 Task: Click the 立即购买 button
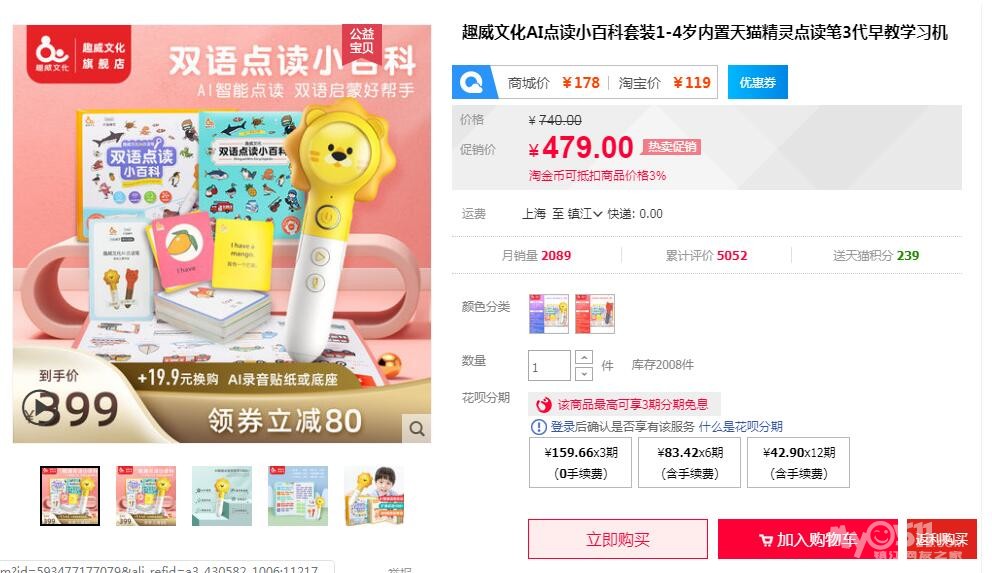coord(617,539)
